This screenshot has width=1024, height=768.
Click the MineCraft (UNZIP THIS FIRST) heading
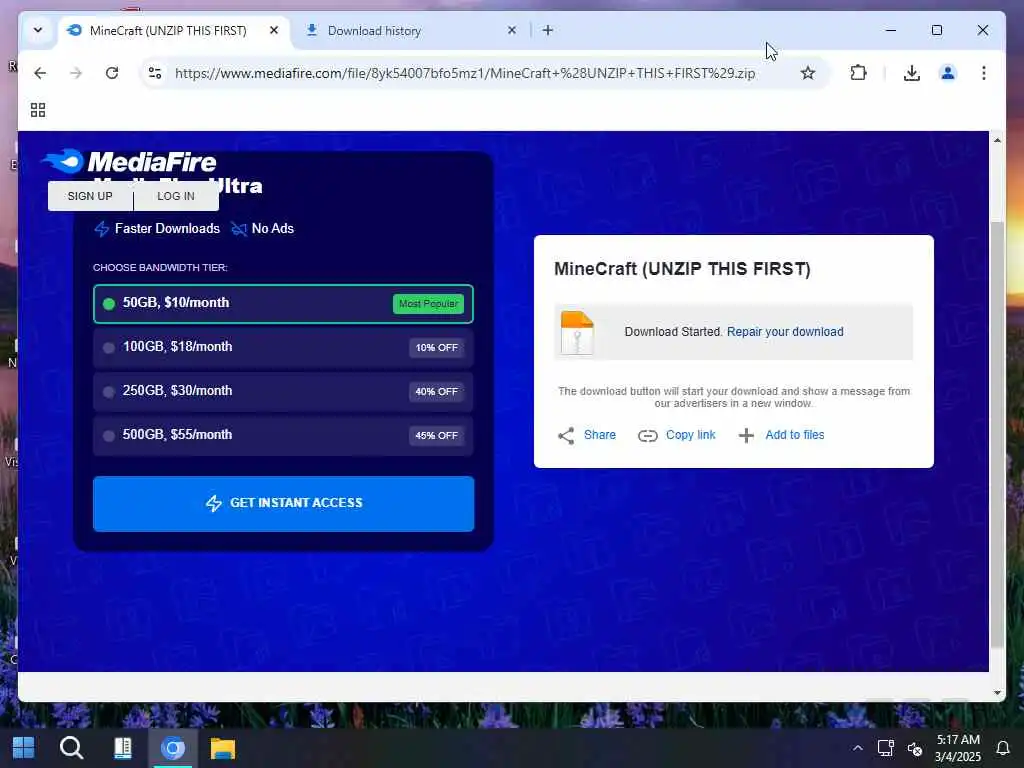click(x=682, y=269)
